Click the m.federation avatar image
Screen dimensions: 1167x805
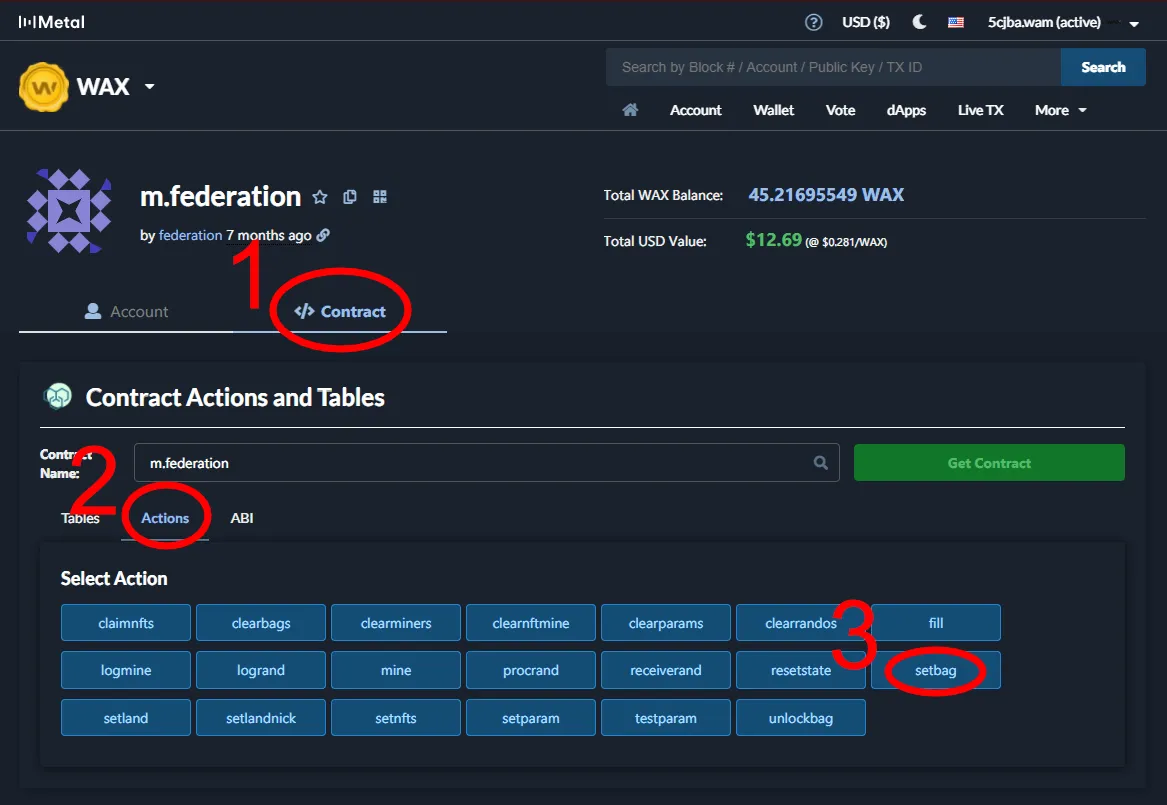coord(69,211)
